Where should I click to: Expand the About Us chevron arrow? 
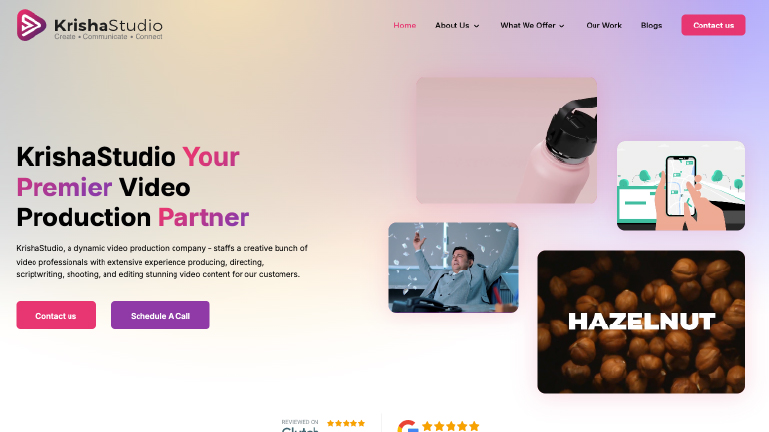476,26
